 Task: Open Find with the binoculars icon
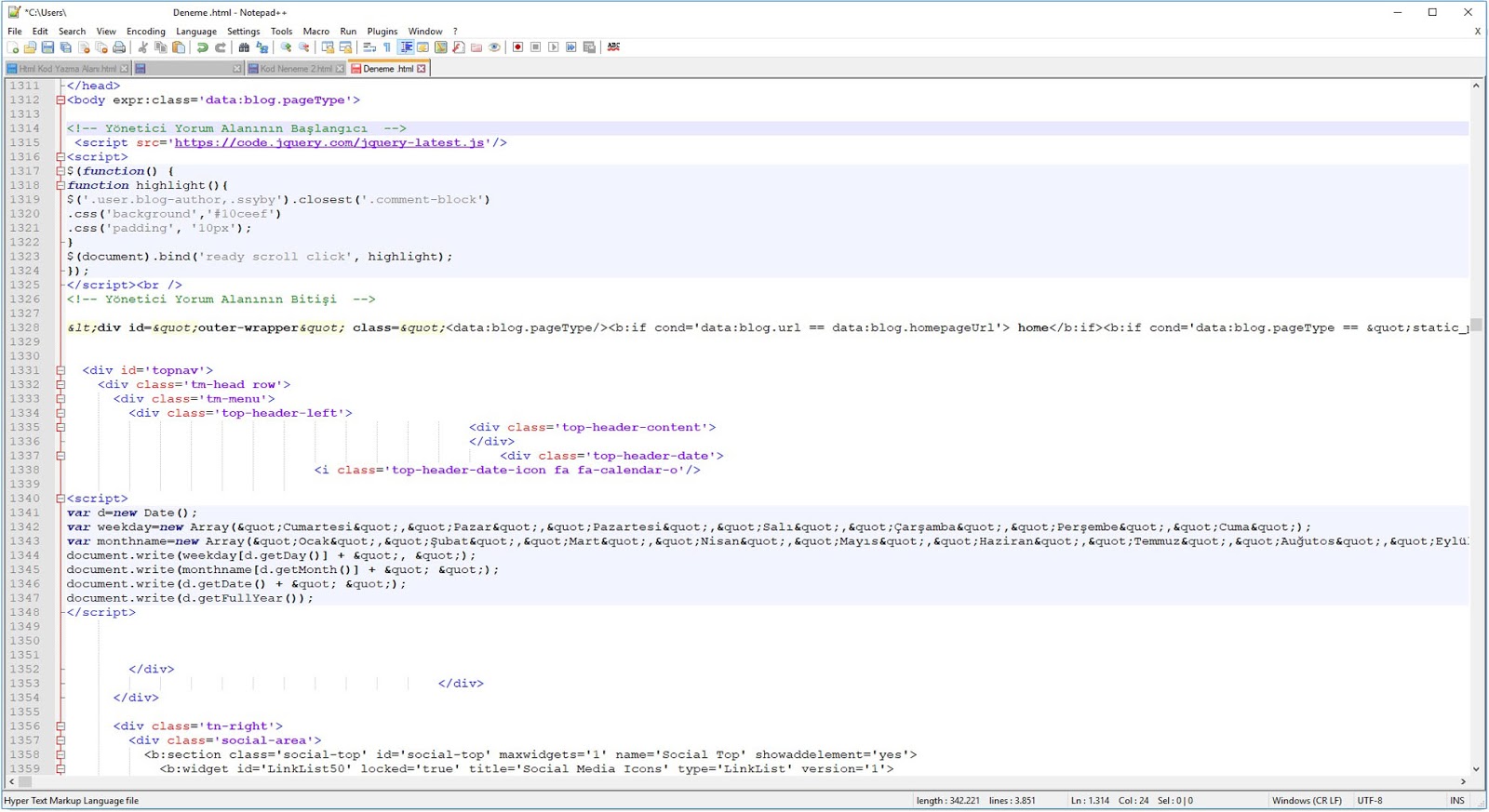[244, 47]
